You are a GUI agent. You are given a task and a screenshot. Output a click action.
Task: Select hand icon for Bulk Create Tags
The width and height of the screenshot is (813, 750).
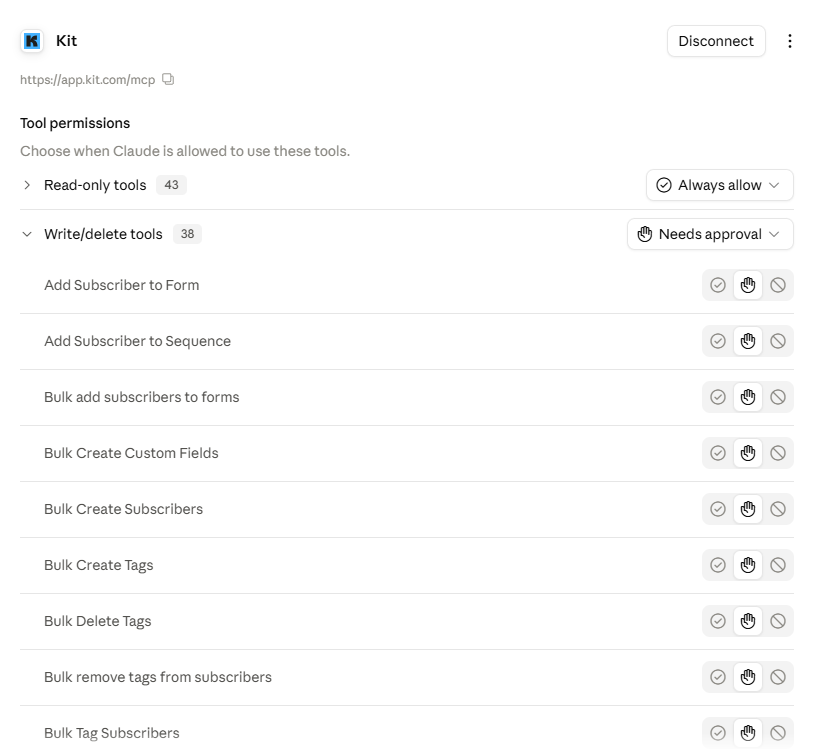748,565
